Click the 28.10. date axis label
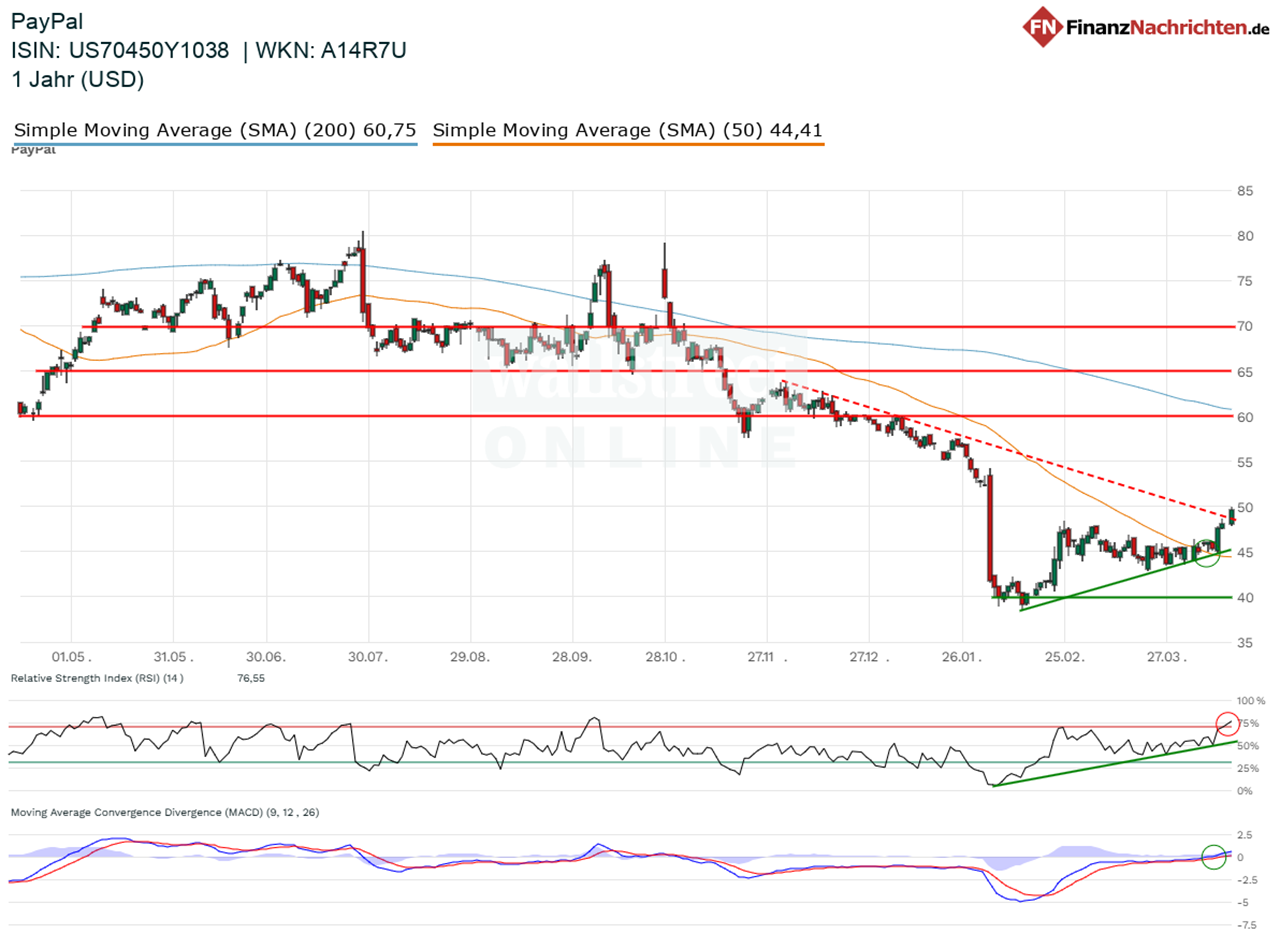1280x934 pixels. pyautogui.click(x=664, y=658)
